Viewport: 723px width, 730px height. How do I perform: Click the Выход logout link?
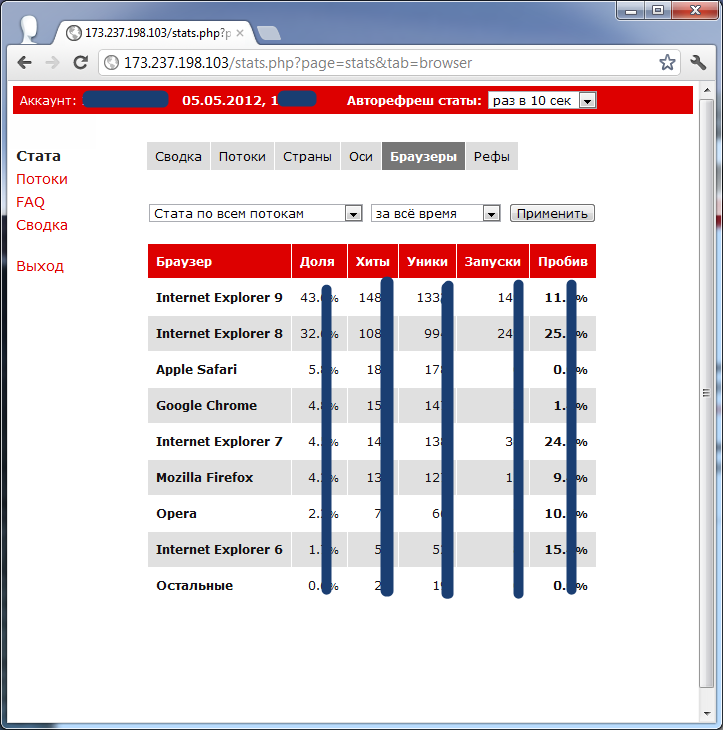[40, 266]
